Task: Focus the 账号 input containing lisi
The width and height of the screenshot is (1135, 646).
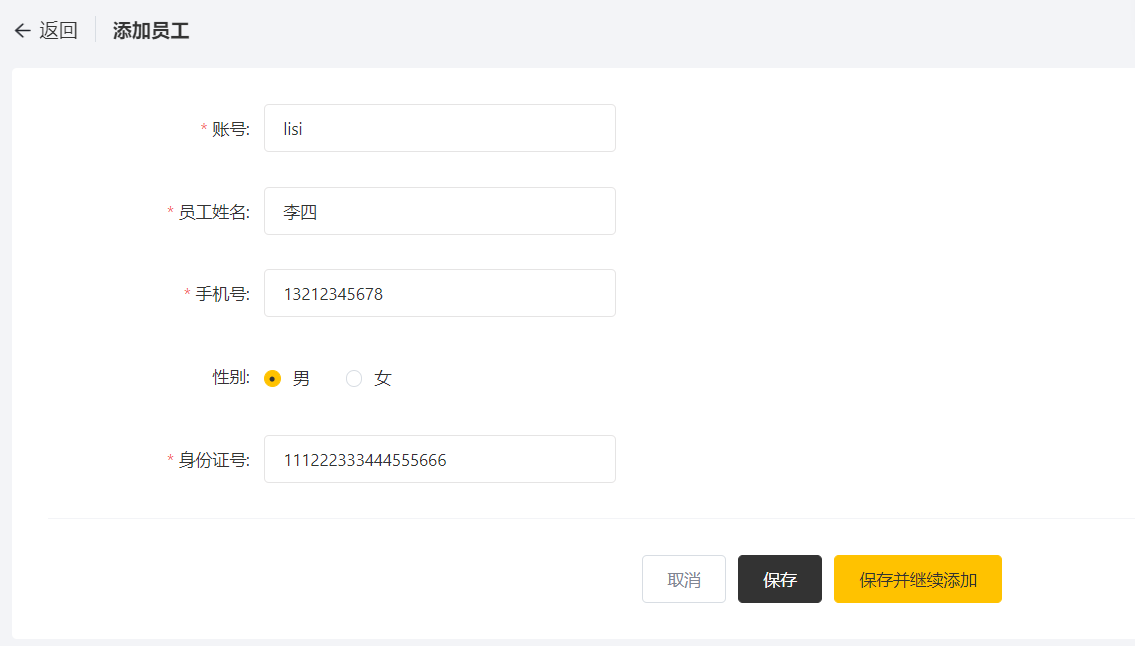Action: pos(439,128)
